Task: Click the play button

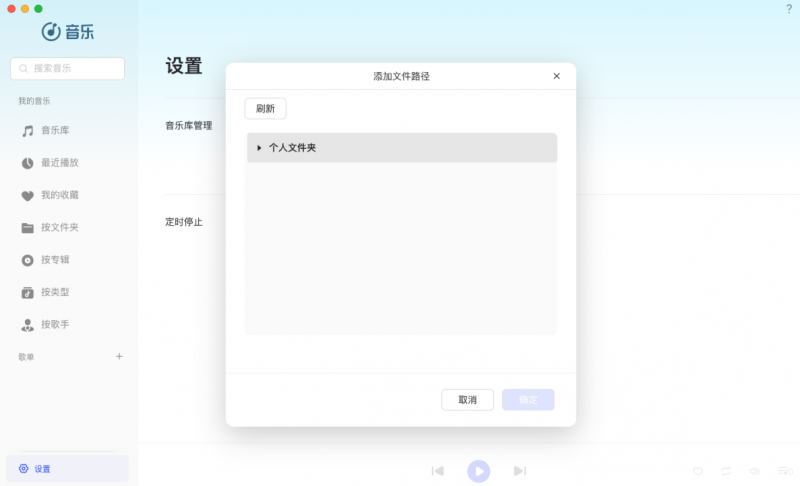Action: pos(479,471)
